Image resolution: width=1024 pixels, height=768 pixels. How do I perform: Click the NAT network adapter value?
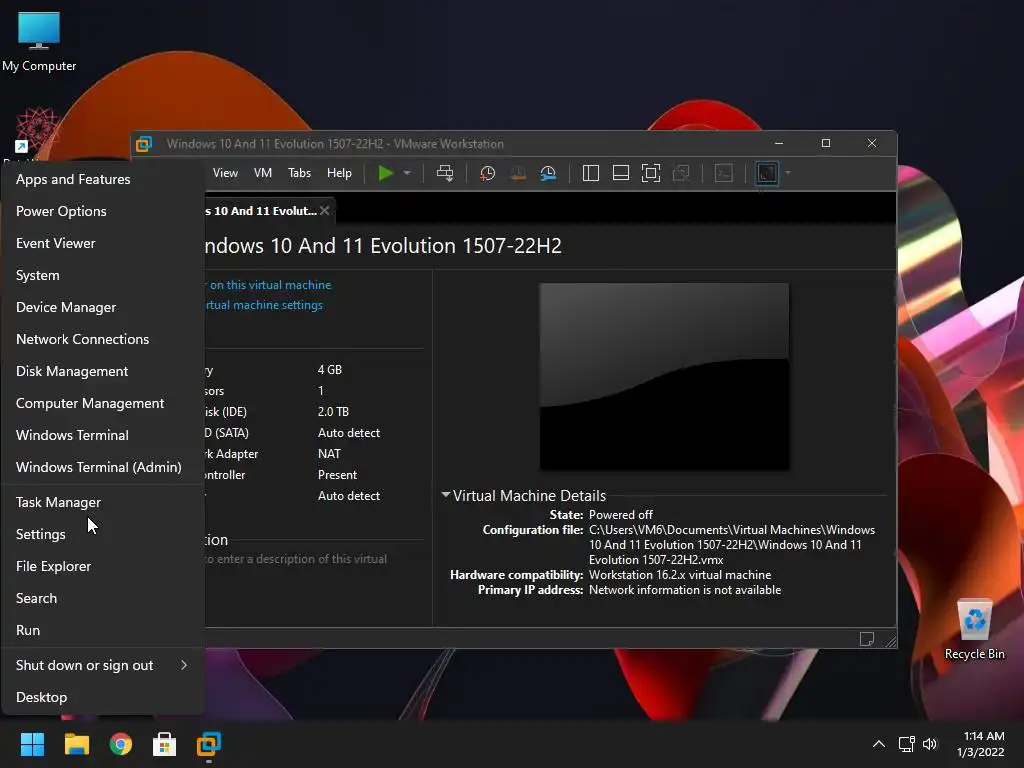pyautogui.click(x=329, y=453)
